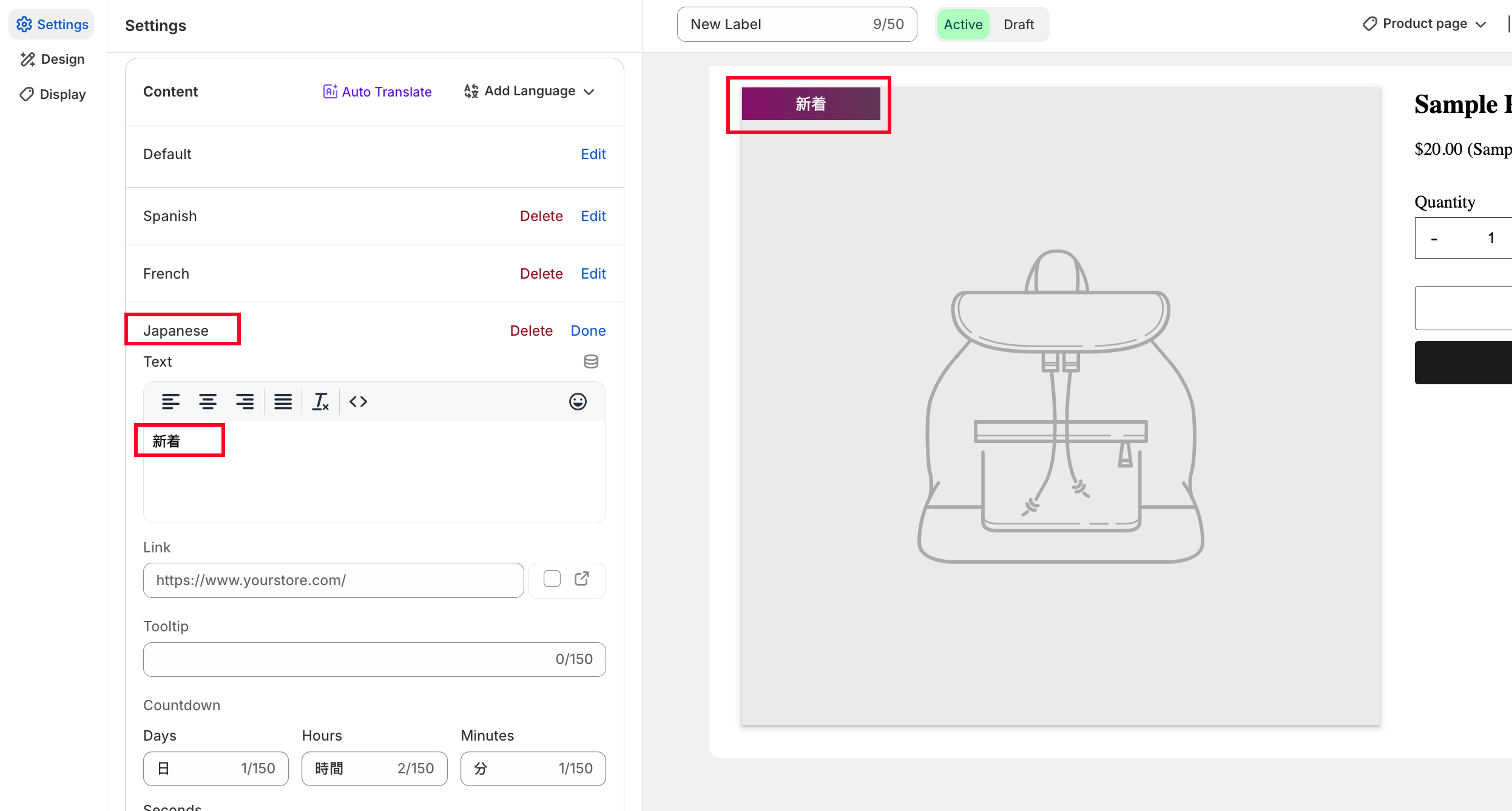Open the Display tab in sidebar
1512x811 pixels.
coord(52,95)
